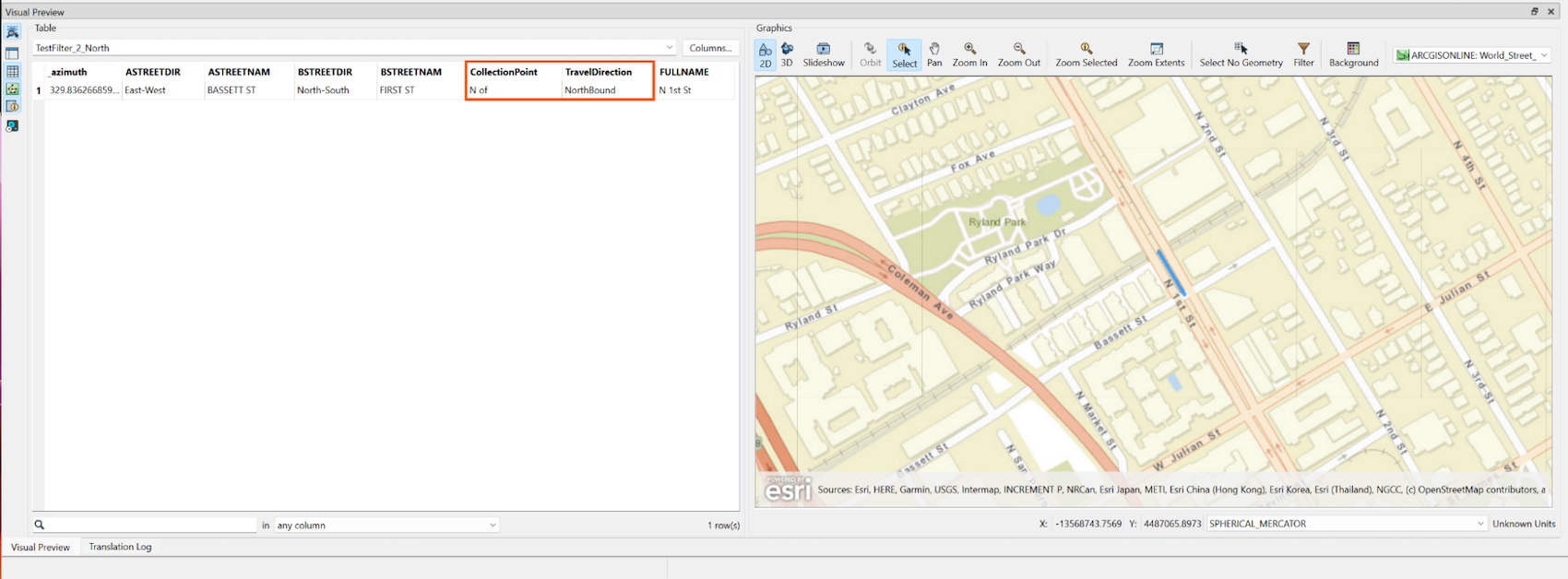
Task: Zoom to the selected feature
Action: [1086, 55]
